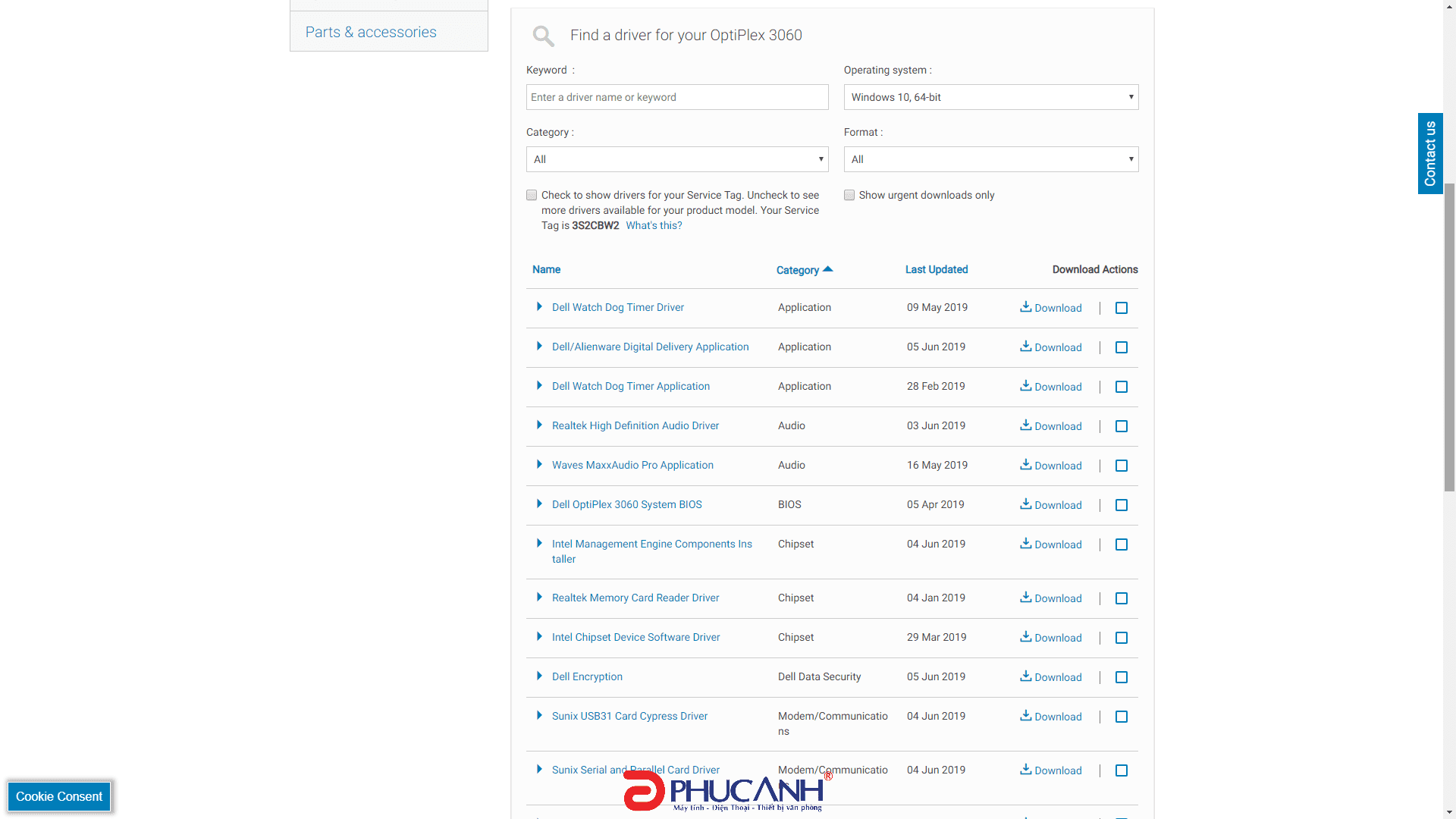Tick the checkbox for Dell Watch Dog Timer Driver

pyautogui.click(x=1122, y=308)
